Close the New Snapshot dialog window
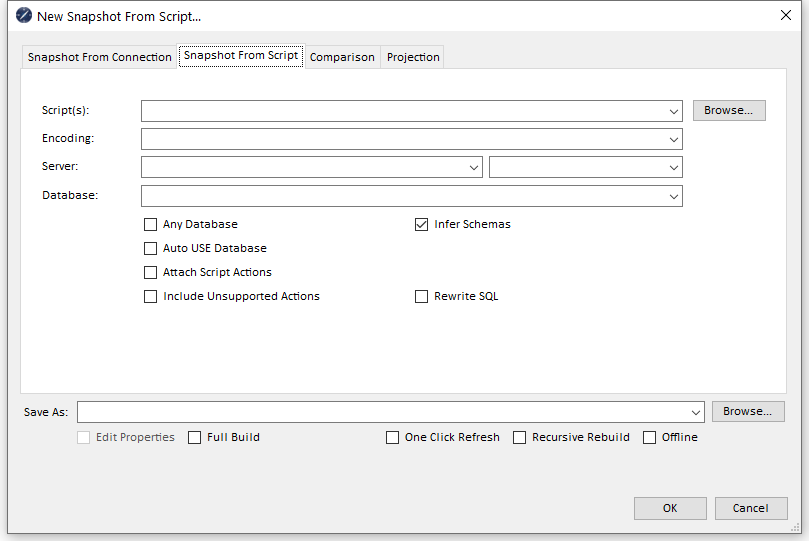The height and width of the screenshot is (541, 809). click(x=785, y=16)
